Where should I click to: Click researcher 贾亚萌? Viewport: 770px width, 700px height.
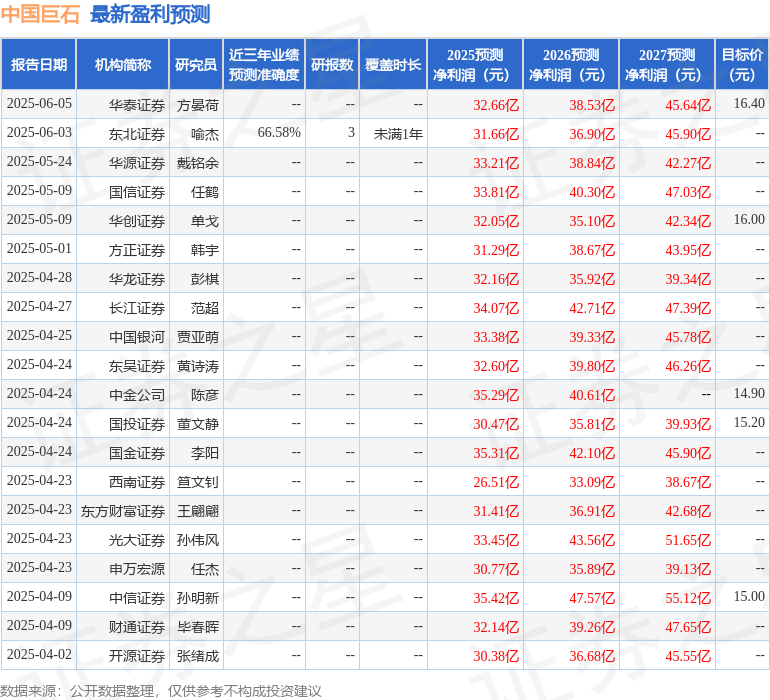tap(198, 337)
